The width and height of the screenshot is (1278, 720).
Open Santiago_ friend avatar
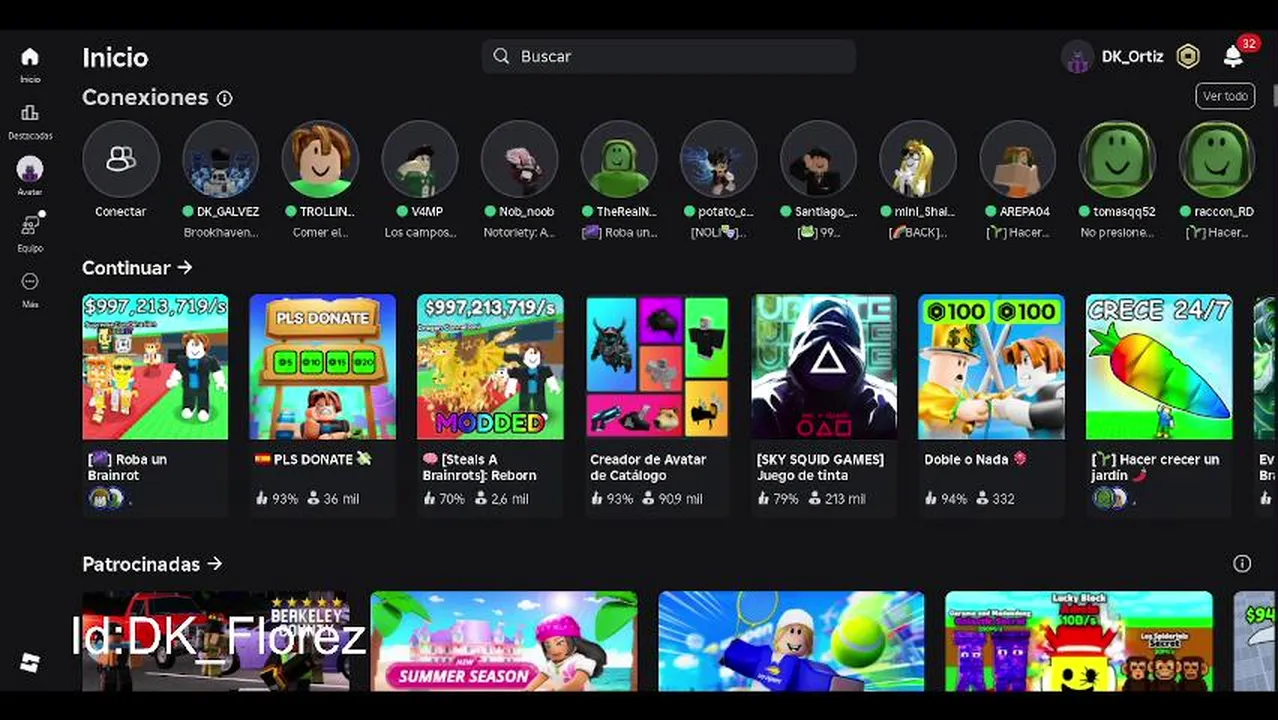point(818,159)
